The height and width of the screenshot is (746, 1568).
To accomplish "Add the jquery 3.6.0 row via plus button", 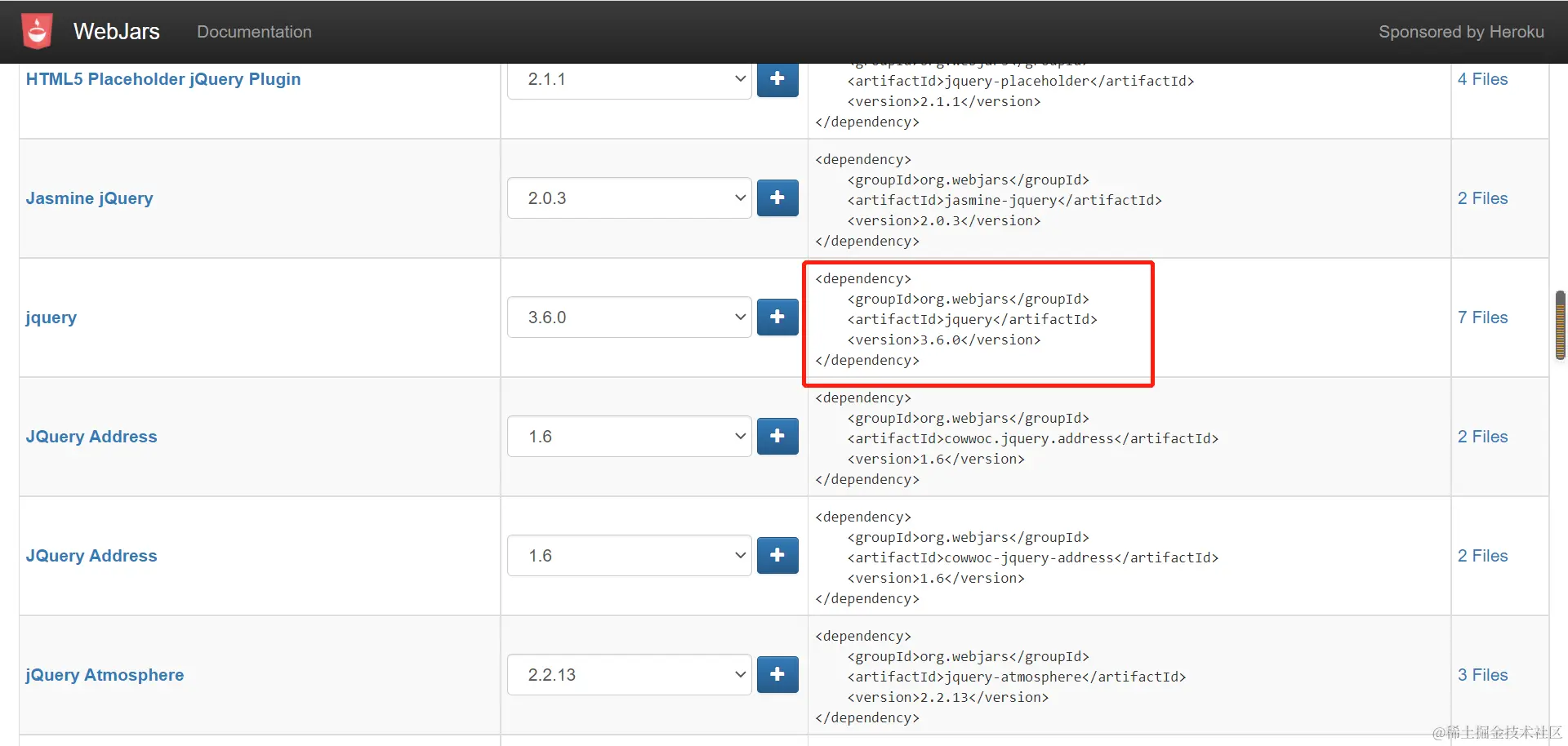I will 777,317.
